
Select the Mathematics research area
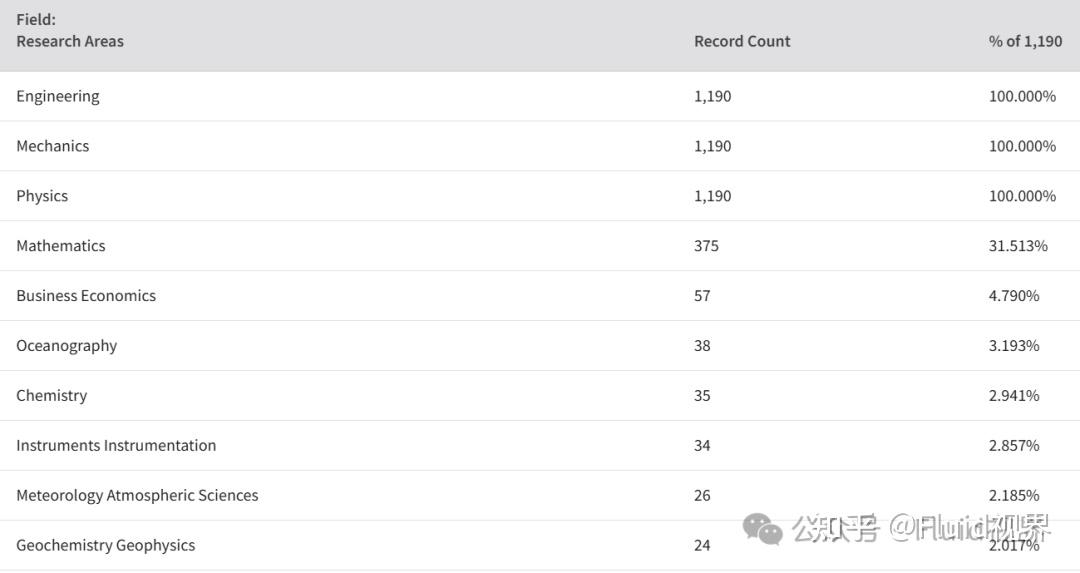(61, 246)
